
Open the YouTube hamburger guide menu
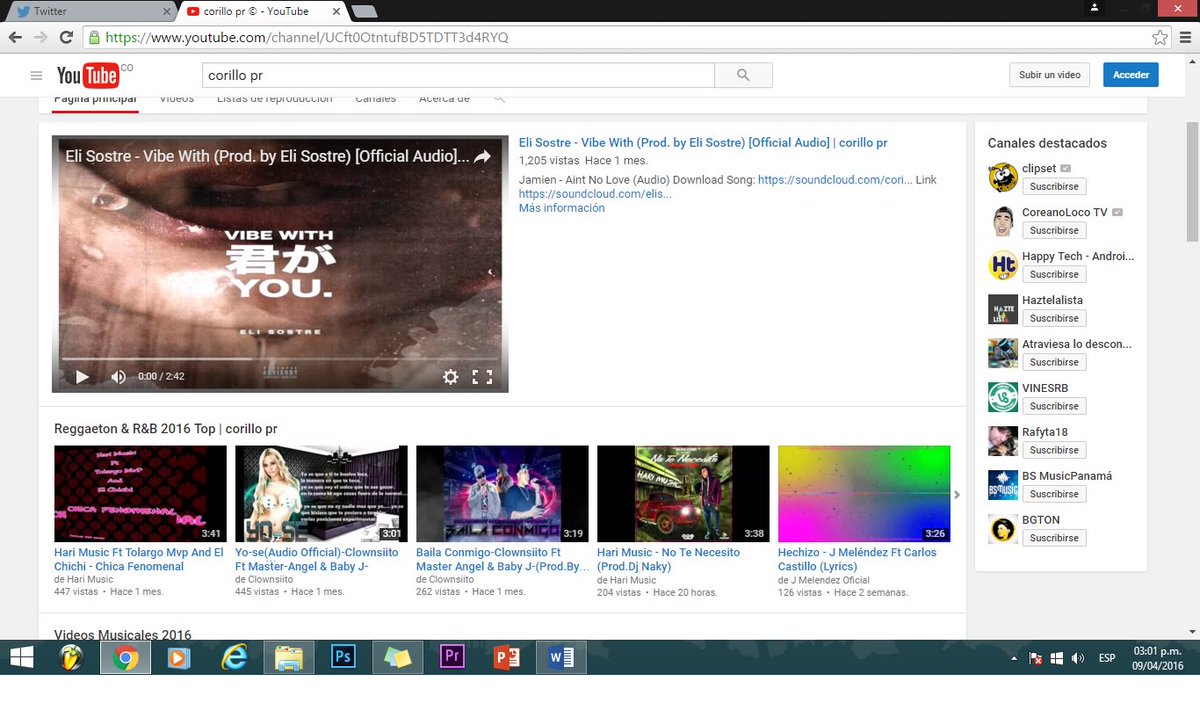coord(36,76)
